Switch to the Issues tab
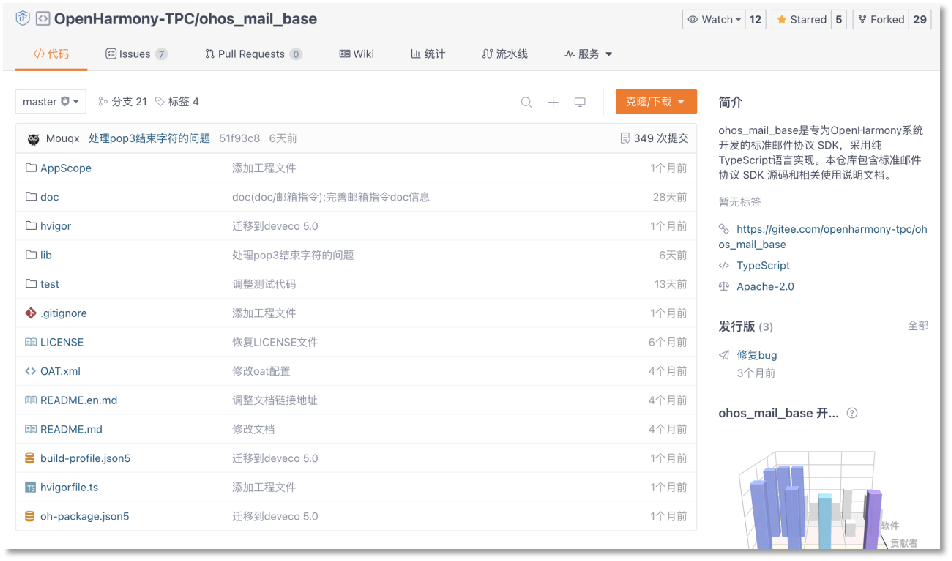The image size is (952, 561). pyautogui.click(x=135, y=54)
